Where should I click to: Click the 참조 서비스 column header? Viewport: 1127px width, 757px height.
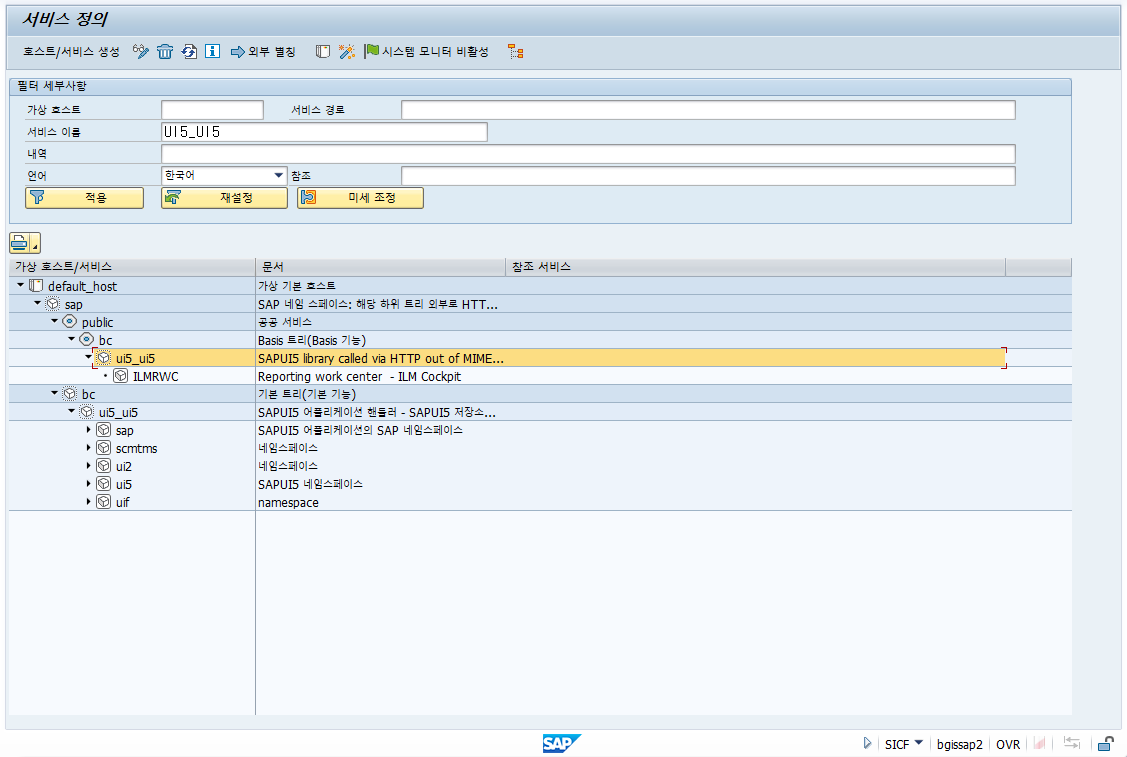click(x=755, y=267)
